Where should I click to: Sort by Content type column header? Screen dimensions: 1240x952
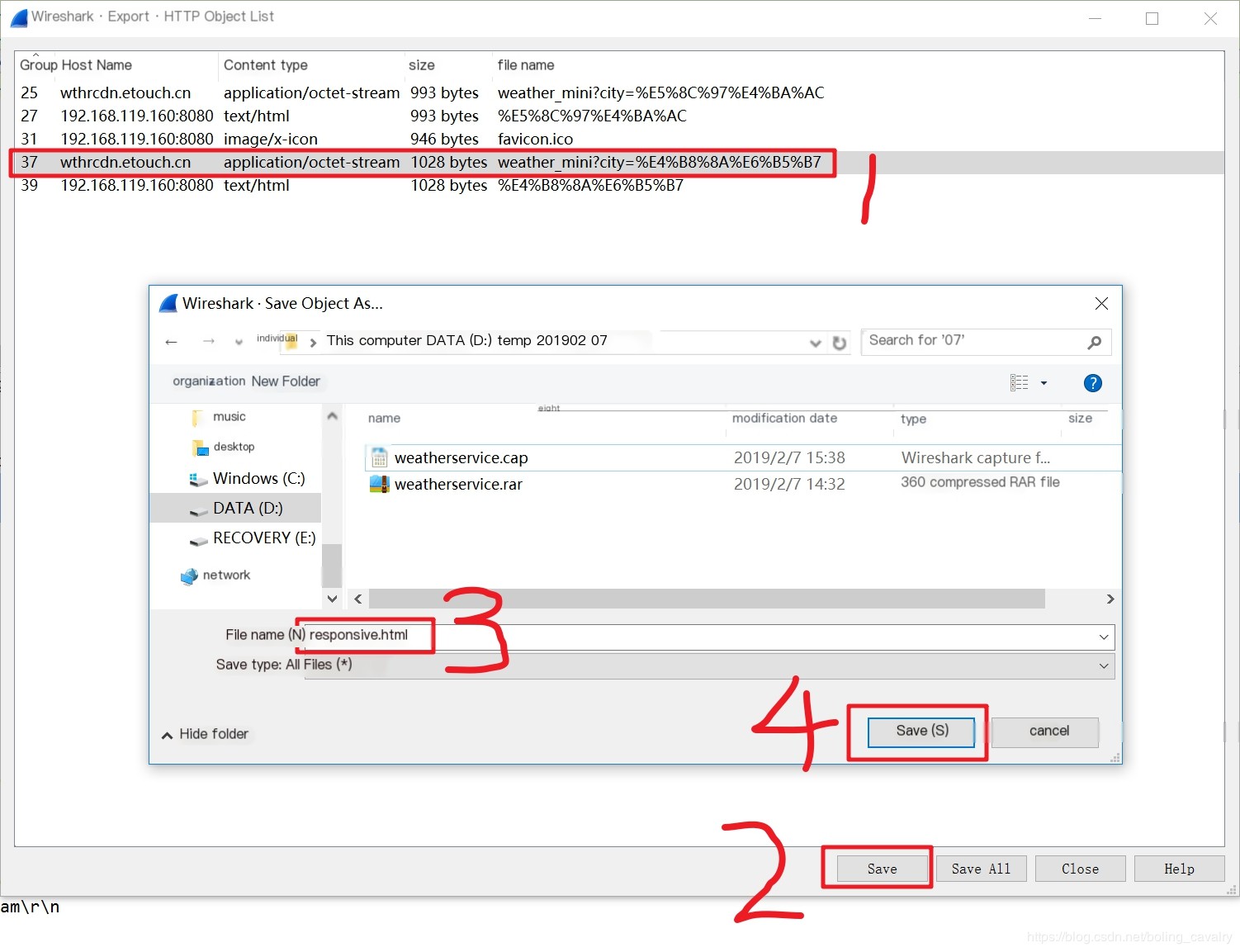point(265,65)
